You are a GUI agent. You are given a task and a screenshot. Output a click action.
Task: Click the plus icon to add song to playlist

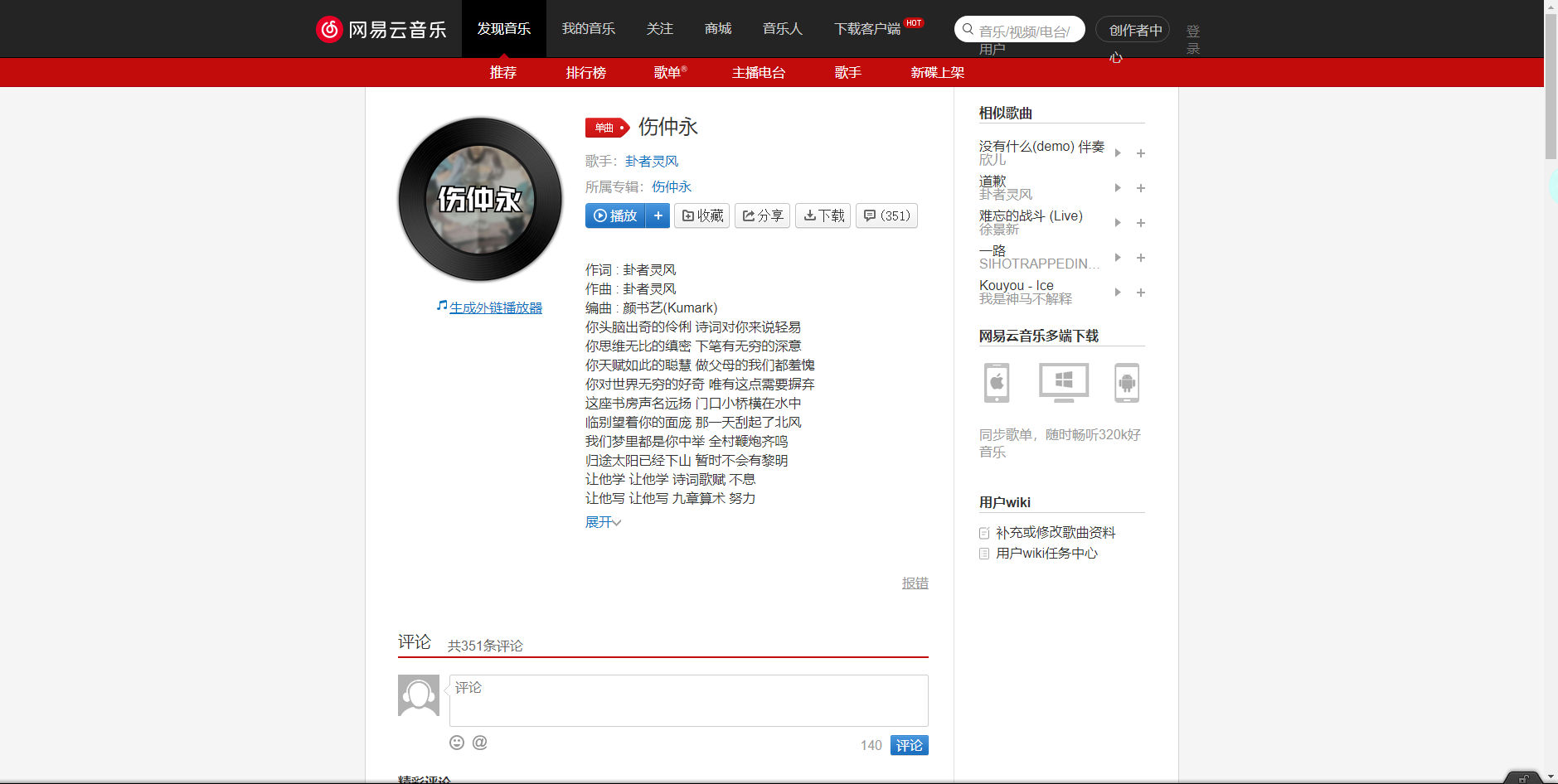coord(658,215)
